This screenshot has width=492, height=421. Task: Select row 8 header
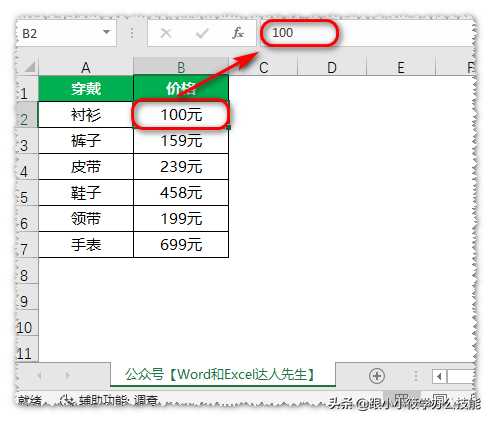27,271
